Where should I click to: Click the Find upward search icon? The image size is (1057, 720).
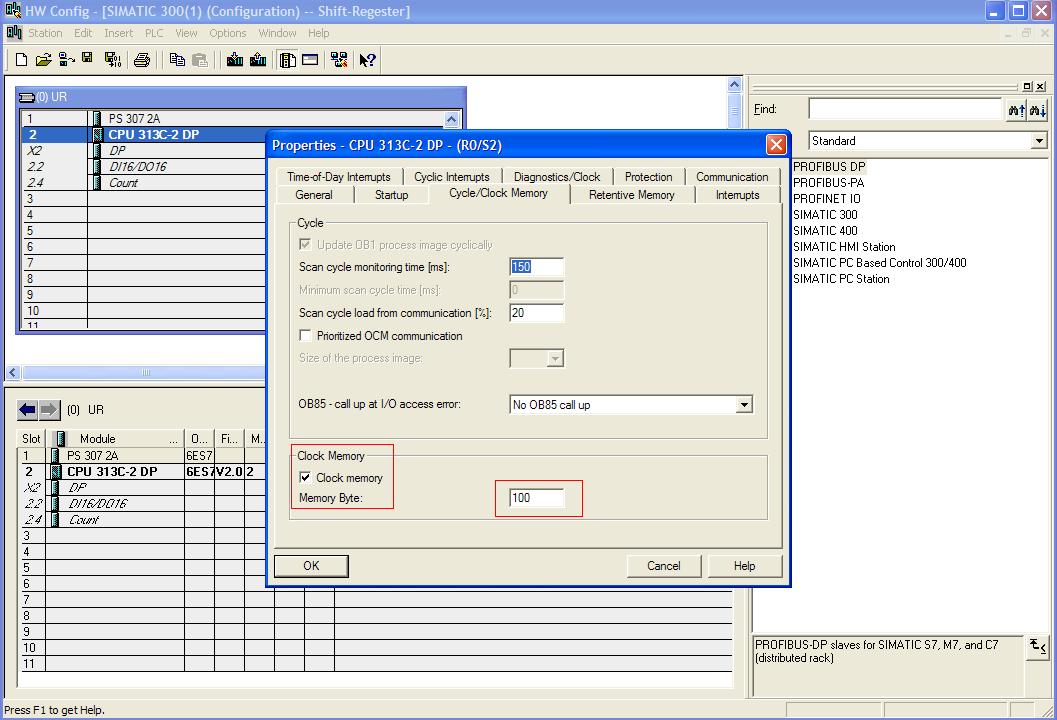(1017, 109)
